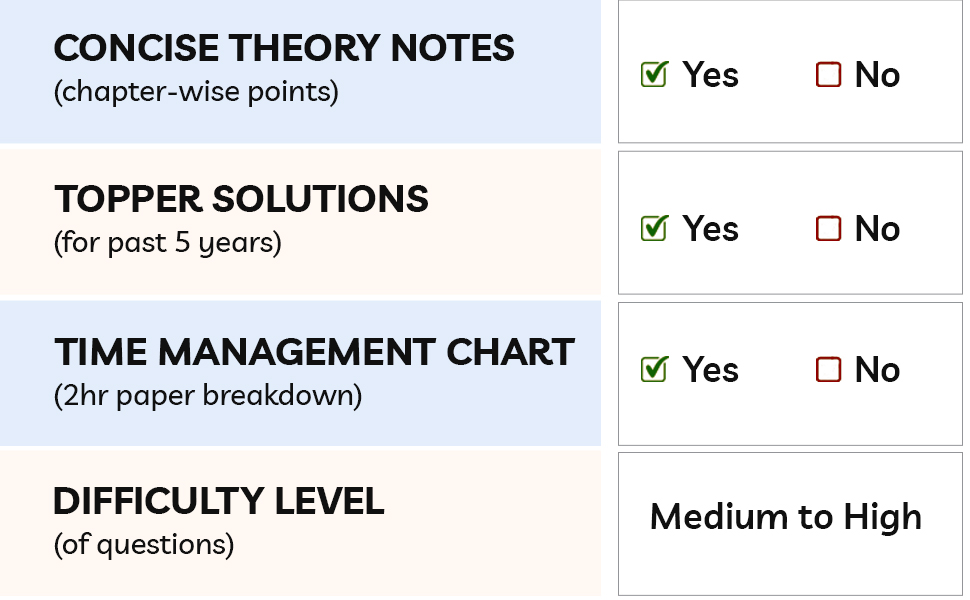This screenshot has height=600, width=970.
Task: Click the Time Management Chart heading
Action: (x=314, y=352)
